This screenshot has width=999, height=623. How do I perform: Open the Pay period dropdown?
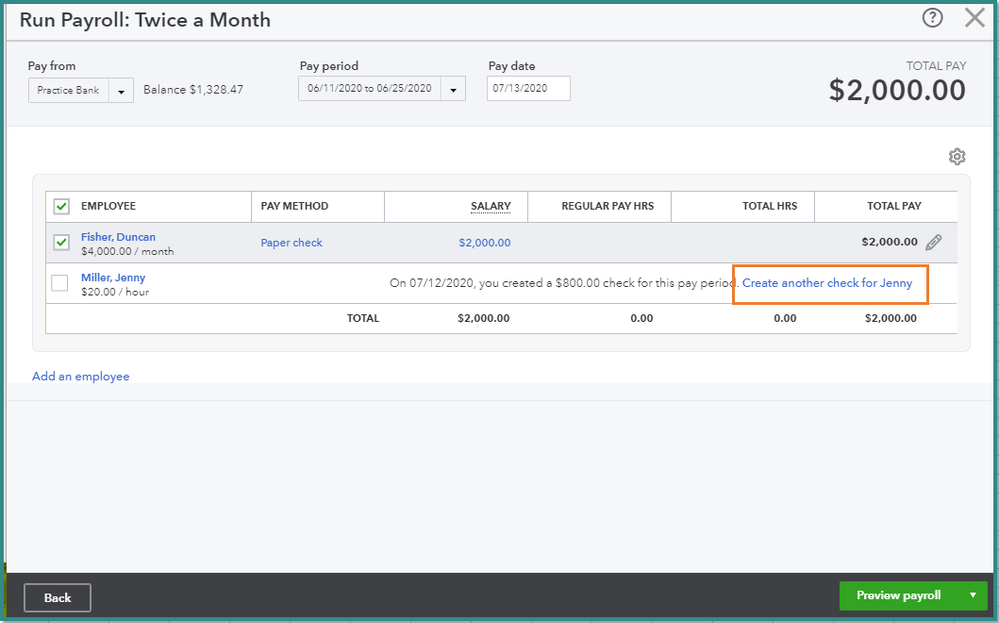click(x=453, y=89)
